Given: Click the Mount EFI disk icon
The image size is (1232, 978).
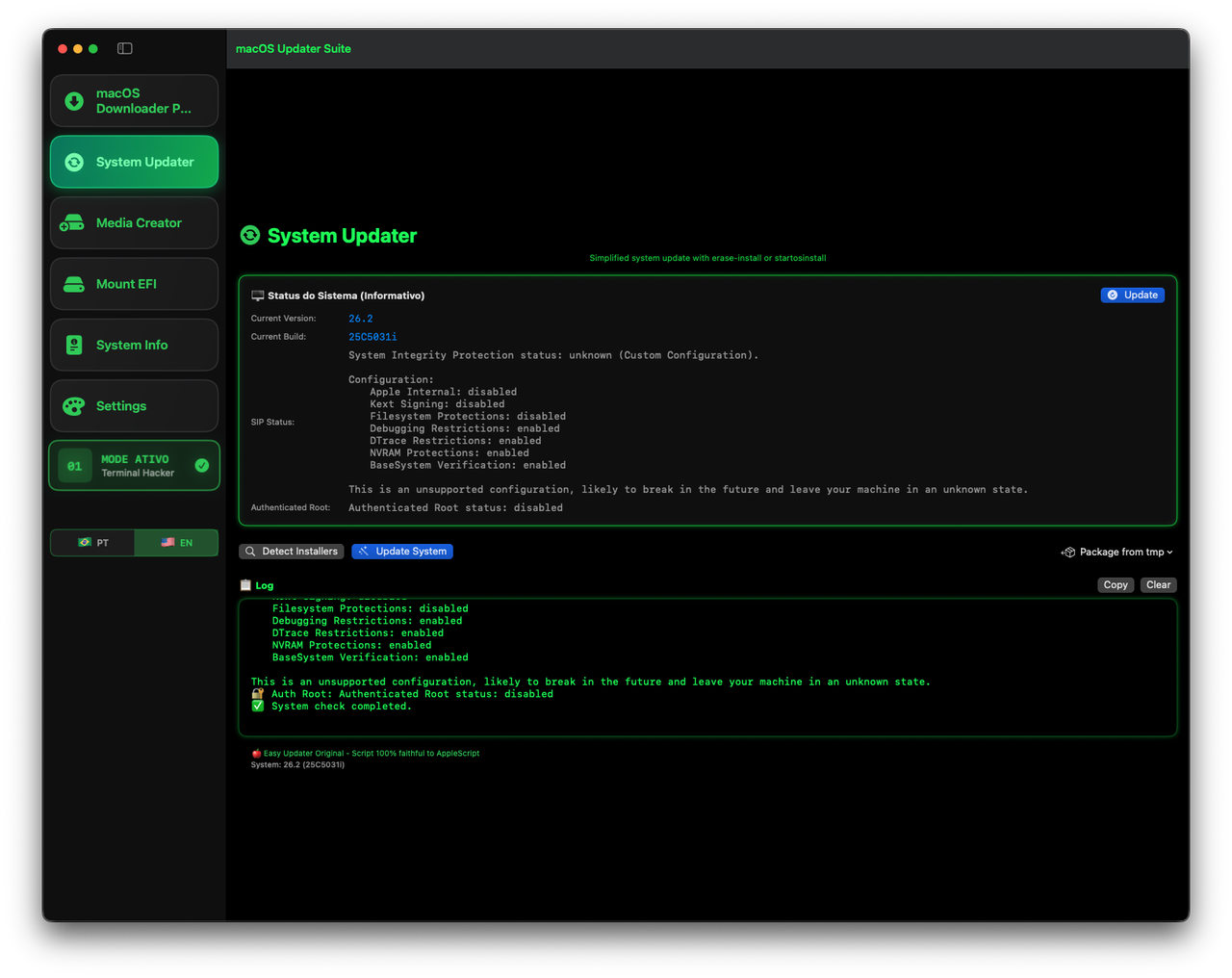Looking at the screenshot, I should 74,284.
